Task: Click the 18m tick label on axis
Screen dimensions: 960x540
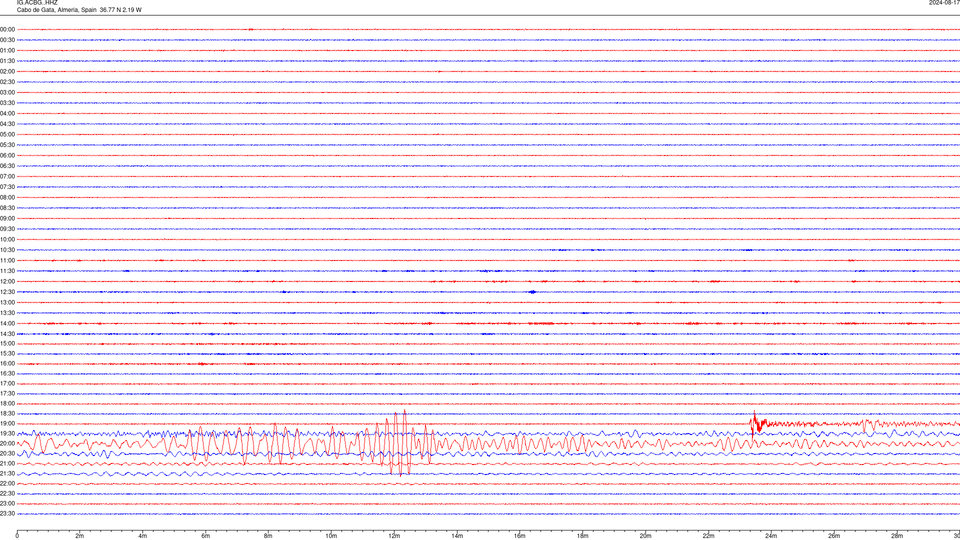Action: point(583,536)
